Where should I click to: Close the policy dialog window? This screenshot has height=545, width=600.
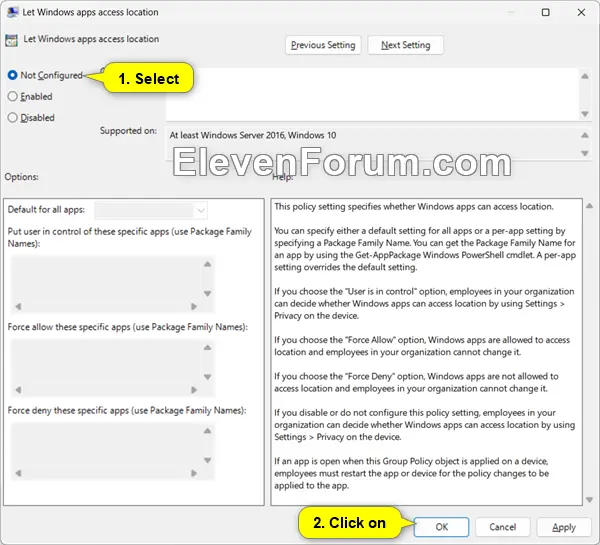[x=581, y=12]
